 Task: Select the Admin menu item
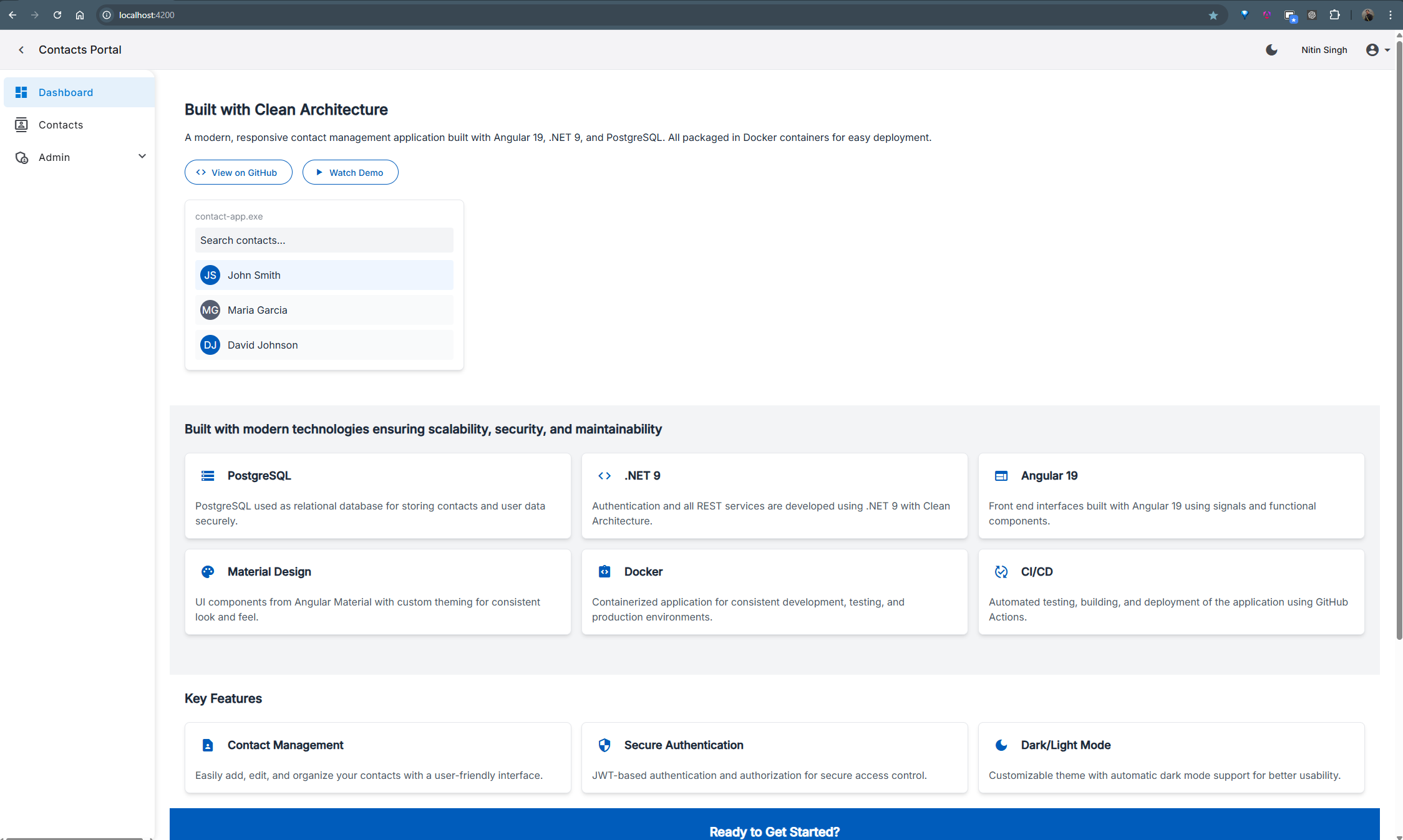[x=79, y=157]
